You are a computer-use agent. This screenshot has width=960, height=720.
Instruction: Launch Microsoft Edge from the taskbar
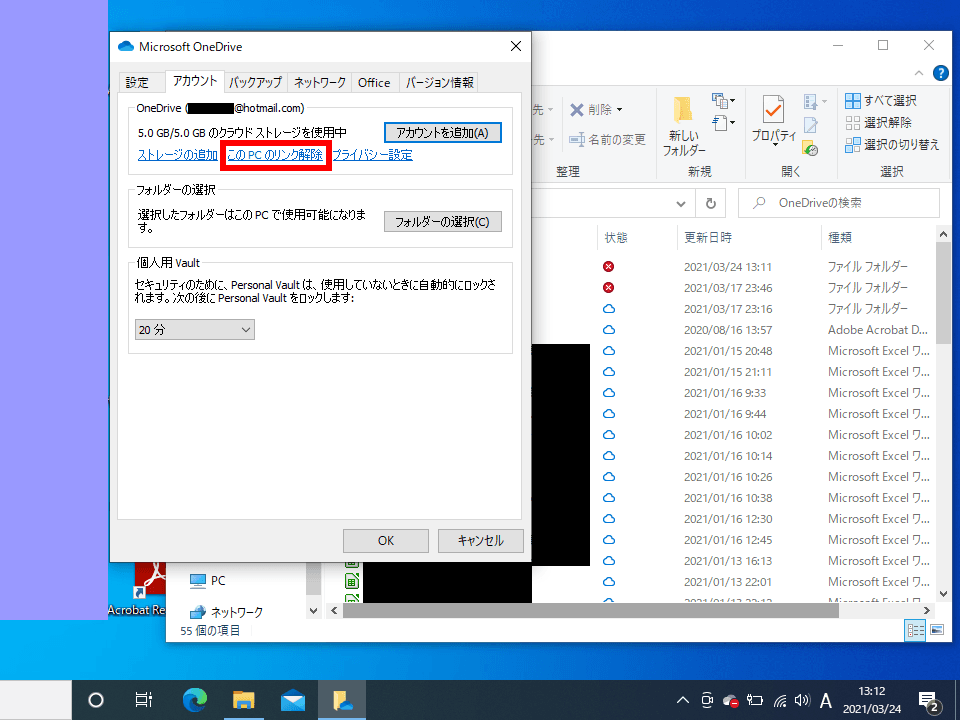[x=194, y=699]
